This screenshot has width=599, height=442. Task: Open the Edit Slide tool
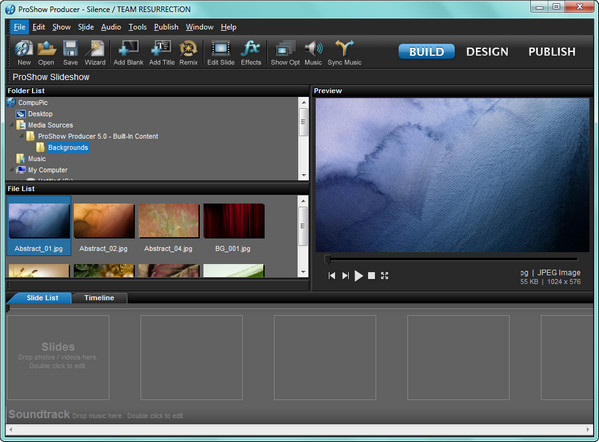click(x=221, y=52)
